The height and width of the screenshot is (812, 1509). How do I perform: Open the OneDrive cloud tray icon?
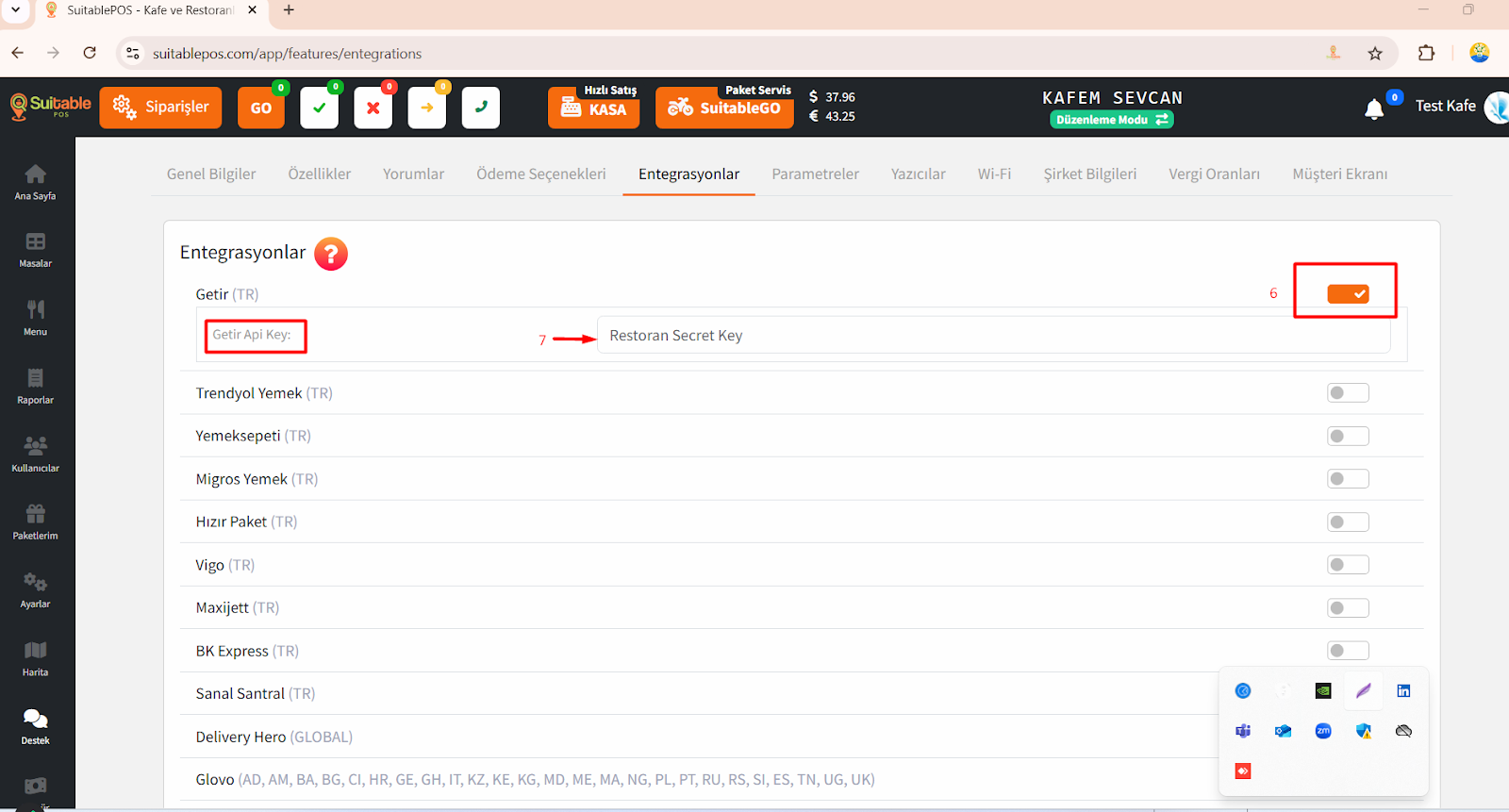[1403, 731]
